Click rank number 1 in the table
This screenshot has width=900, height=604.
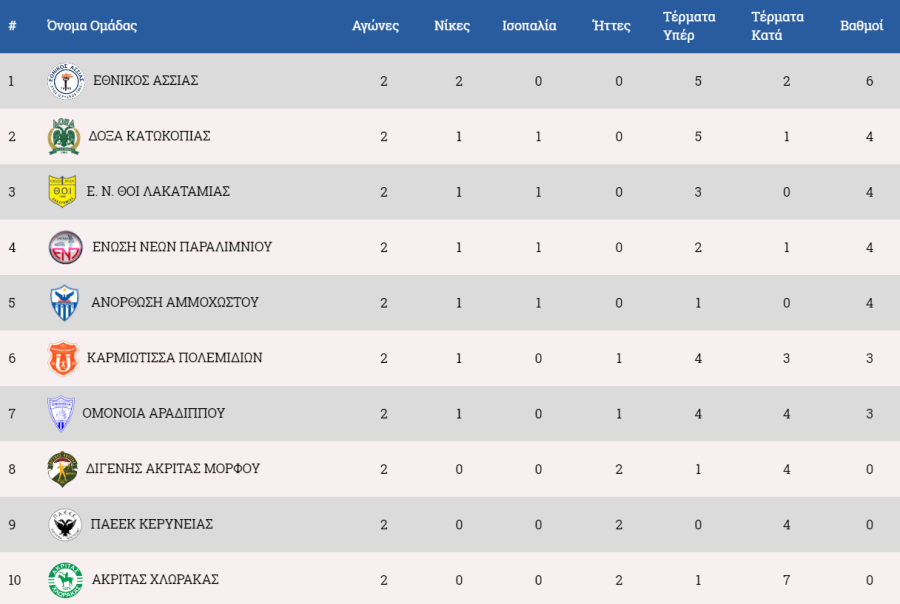tap(11, 81)
